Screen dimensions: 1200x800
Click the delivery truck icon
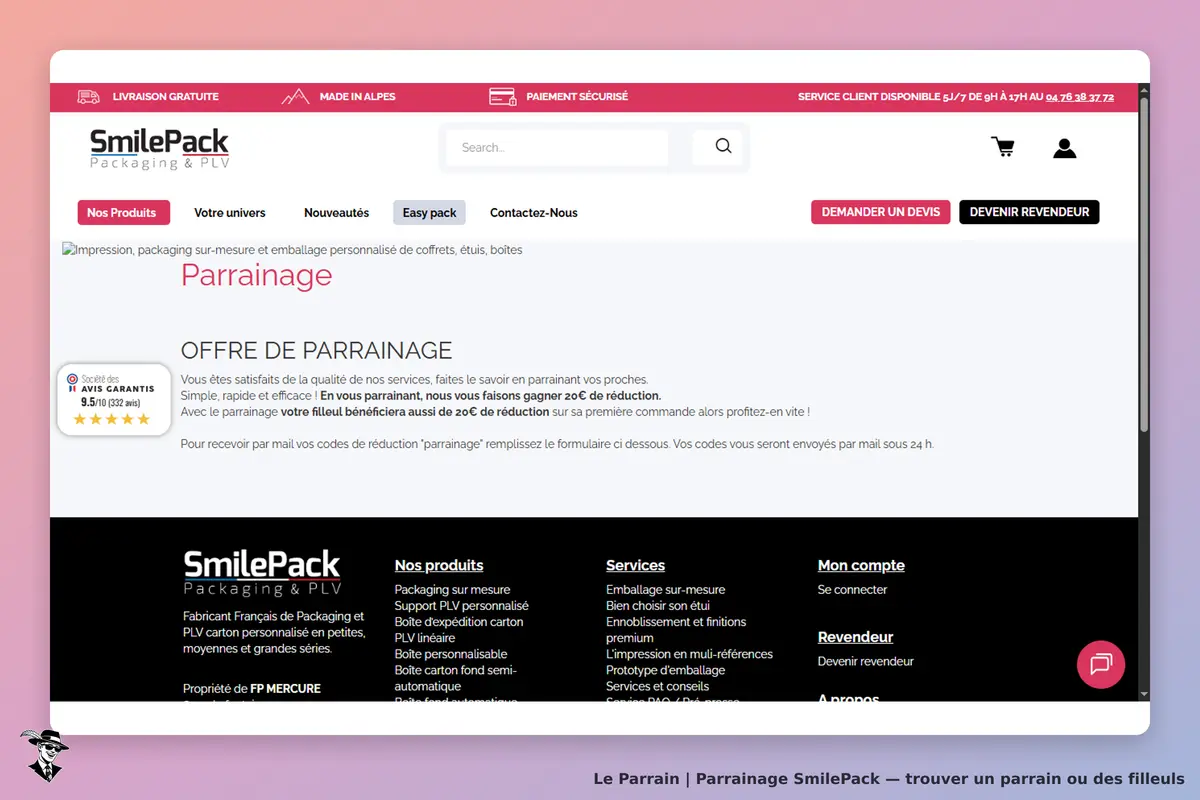coord(89,97)
